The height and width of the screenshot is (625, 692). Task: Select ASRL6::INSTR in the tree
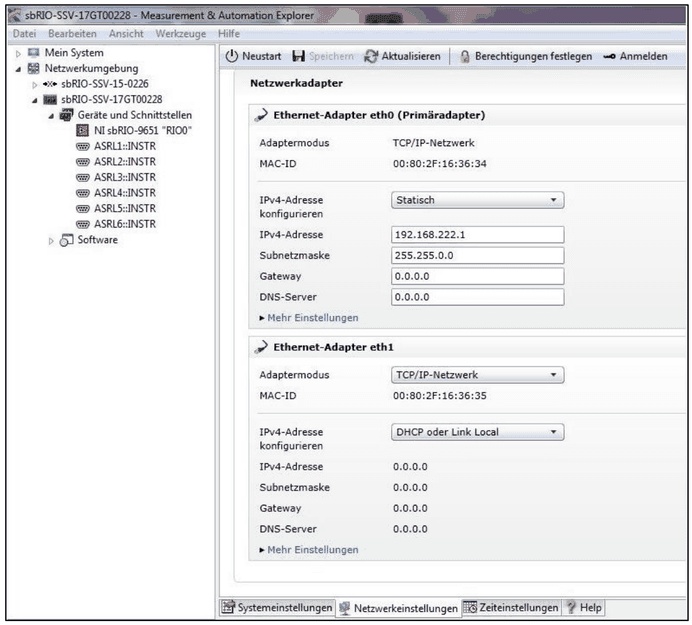coord(125,224)
